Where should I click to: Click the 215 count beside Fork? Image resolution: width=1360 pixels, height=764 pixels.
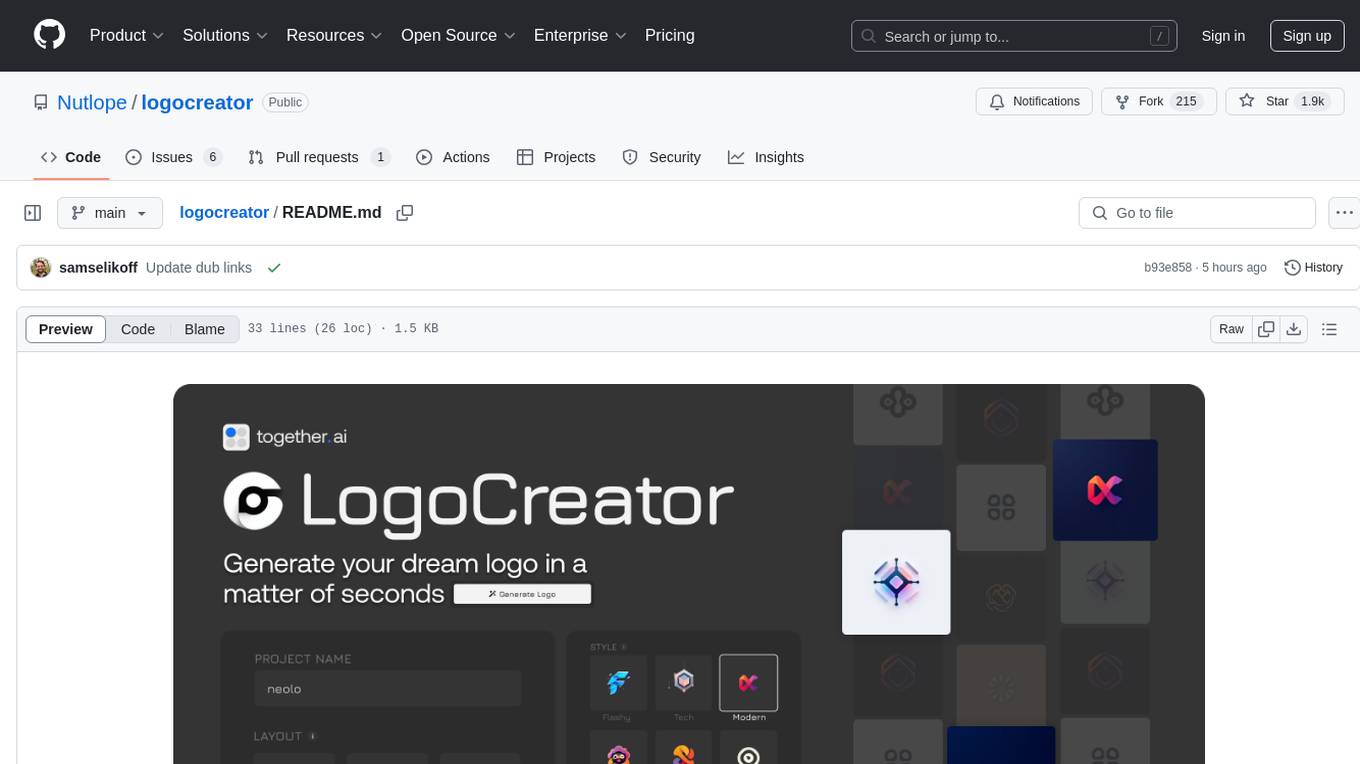click(x=1186, y=101)
